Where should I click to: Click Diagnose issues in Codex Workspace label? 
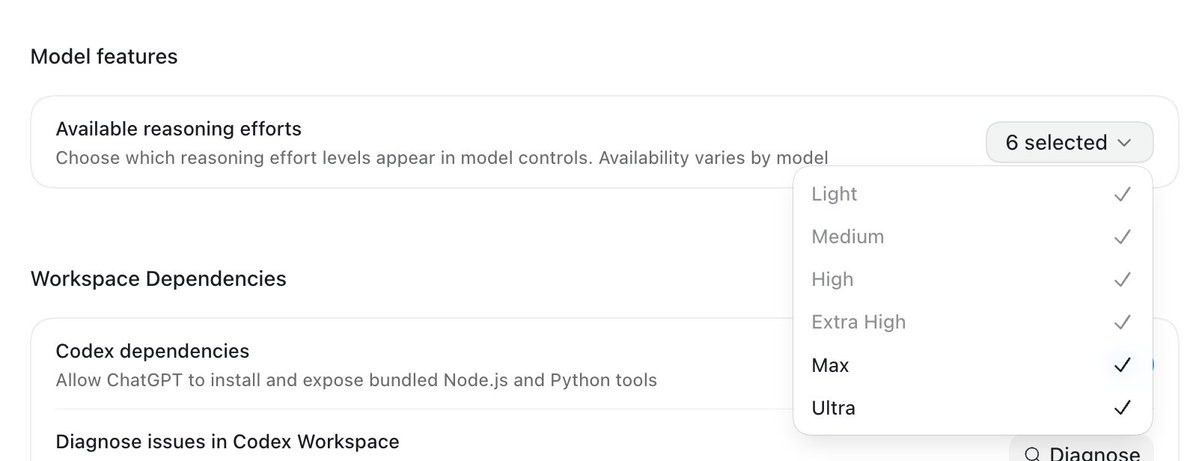227,442
